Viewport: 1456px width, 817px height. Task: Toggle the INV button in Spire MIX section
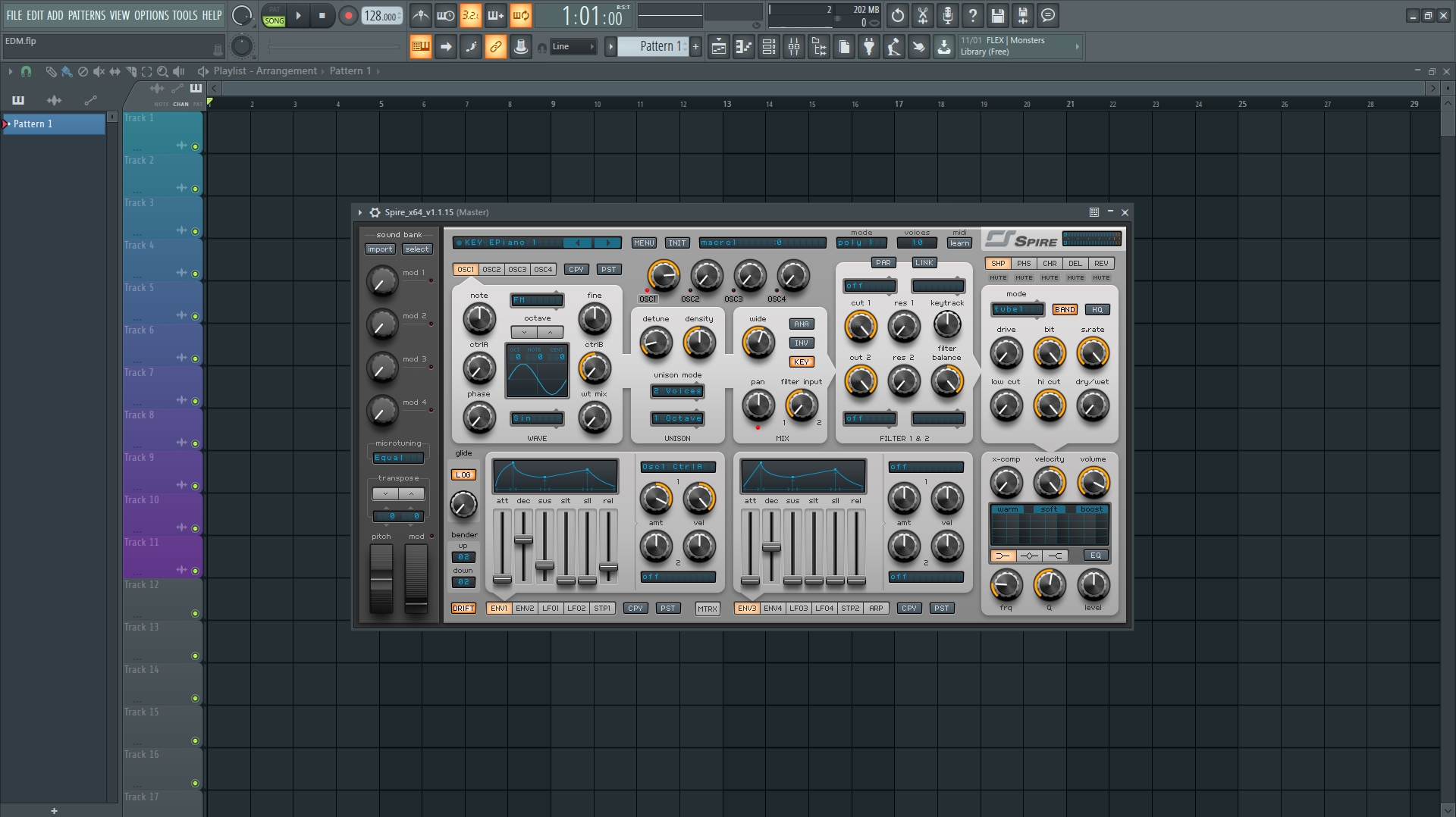point(802,343)
